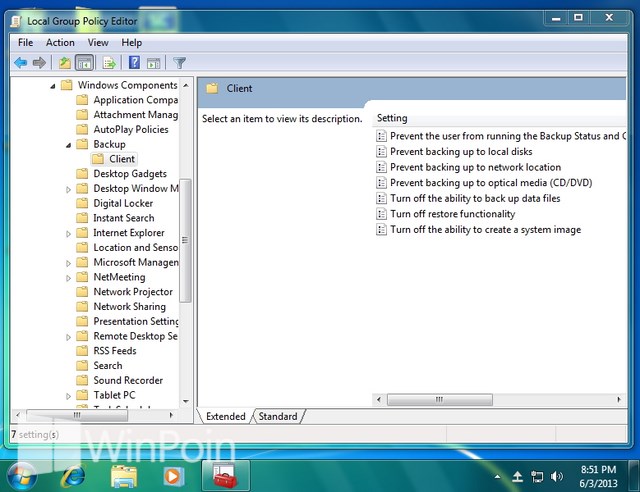Image resolution: width=640 pixels, height=492 pixels.
Task: Click the volume speaker tray icon
Action: [556, 476]
